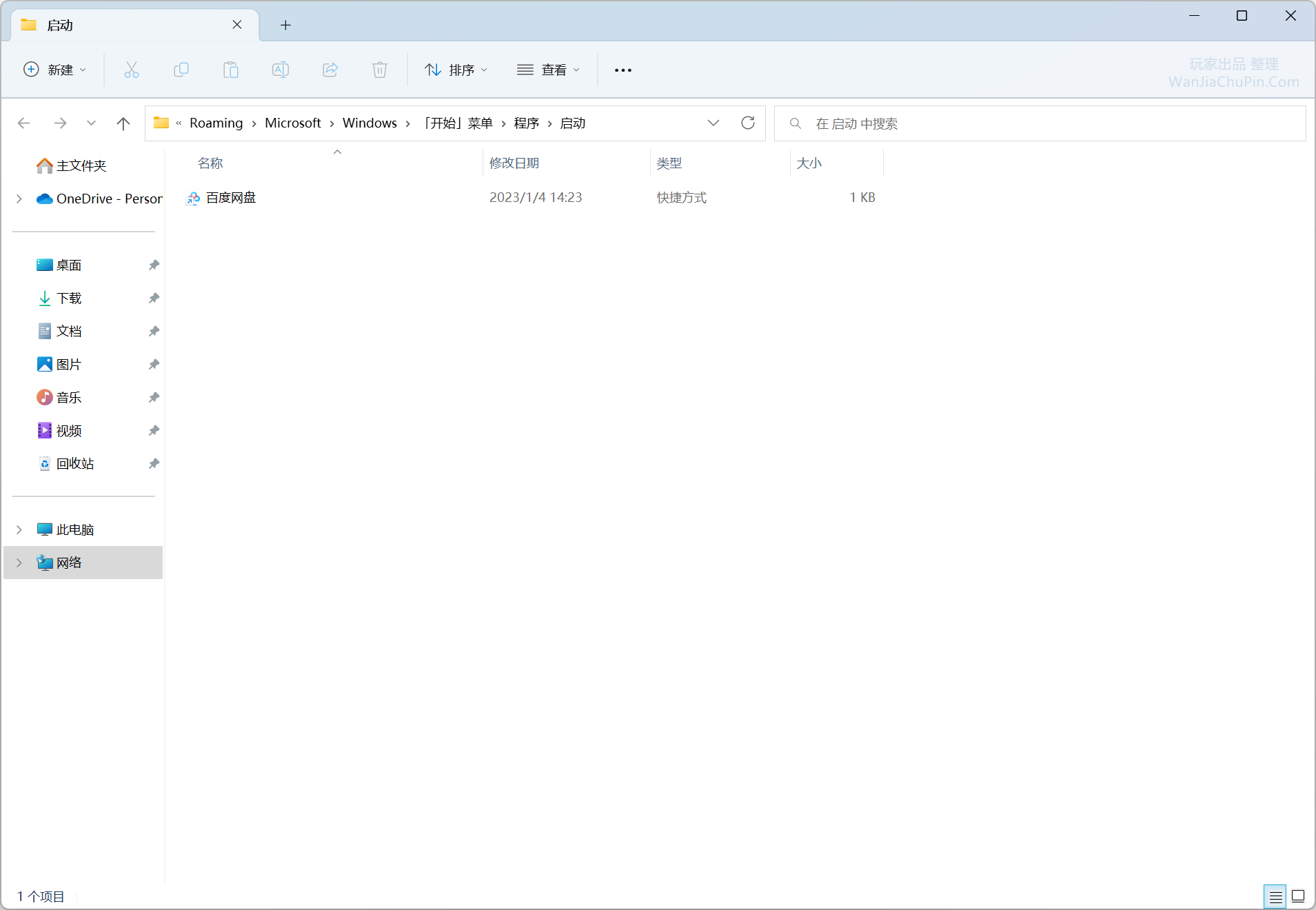Click 启动 in breadcrumb path
Viewport: 1316px width, 910px height.
point(573,123)
